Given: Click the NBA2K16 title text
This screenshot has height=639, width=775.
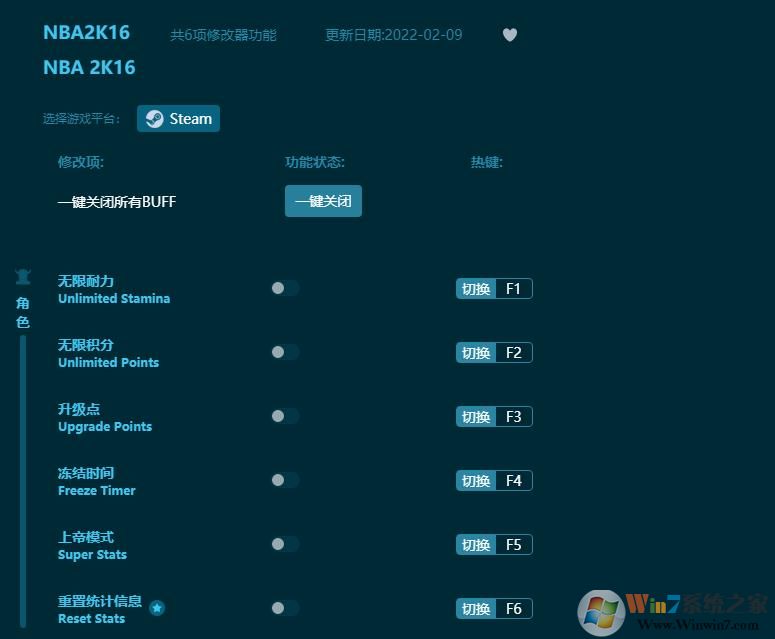Looking at the screenshot, I should point(86,33).
